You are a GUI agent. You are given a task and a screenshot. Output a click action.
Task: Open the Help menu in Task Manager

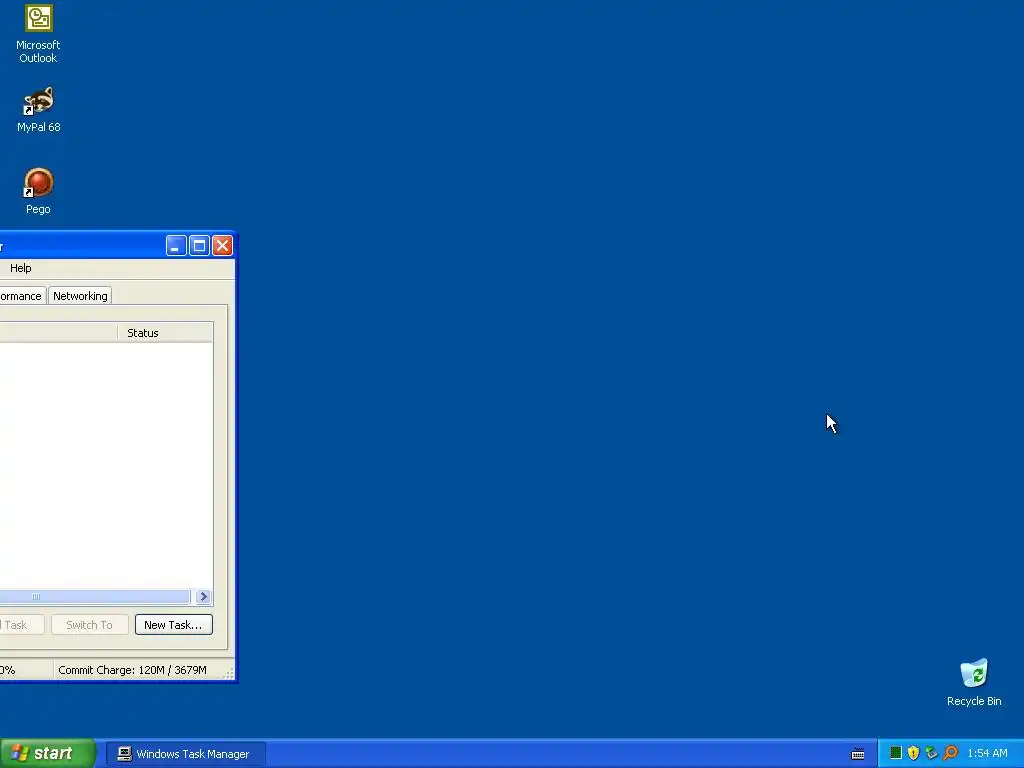20,268
